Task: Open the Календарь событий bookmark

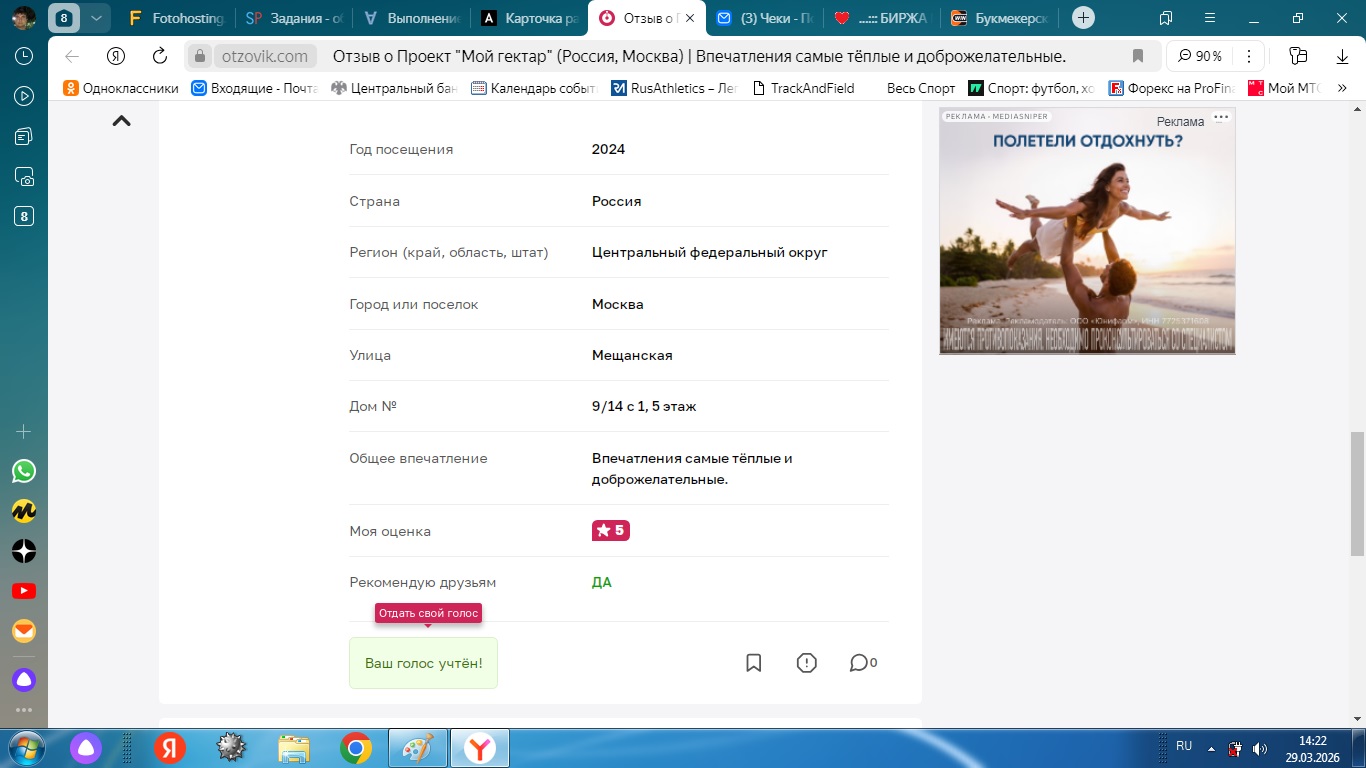Action: tap(534, 88)
